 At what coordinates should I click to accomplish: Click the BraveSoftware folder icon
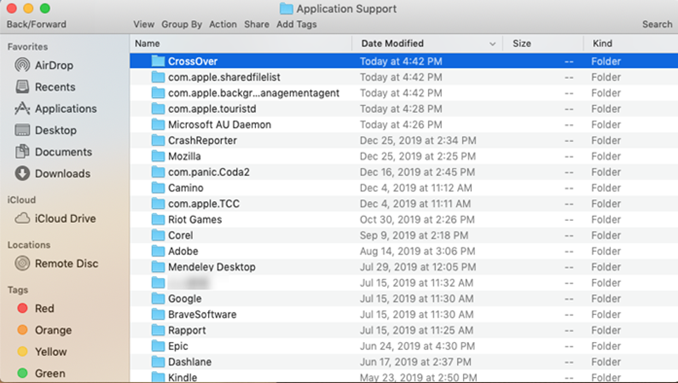tap(158, 314)
